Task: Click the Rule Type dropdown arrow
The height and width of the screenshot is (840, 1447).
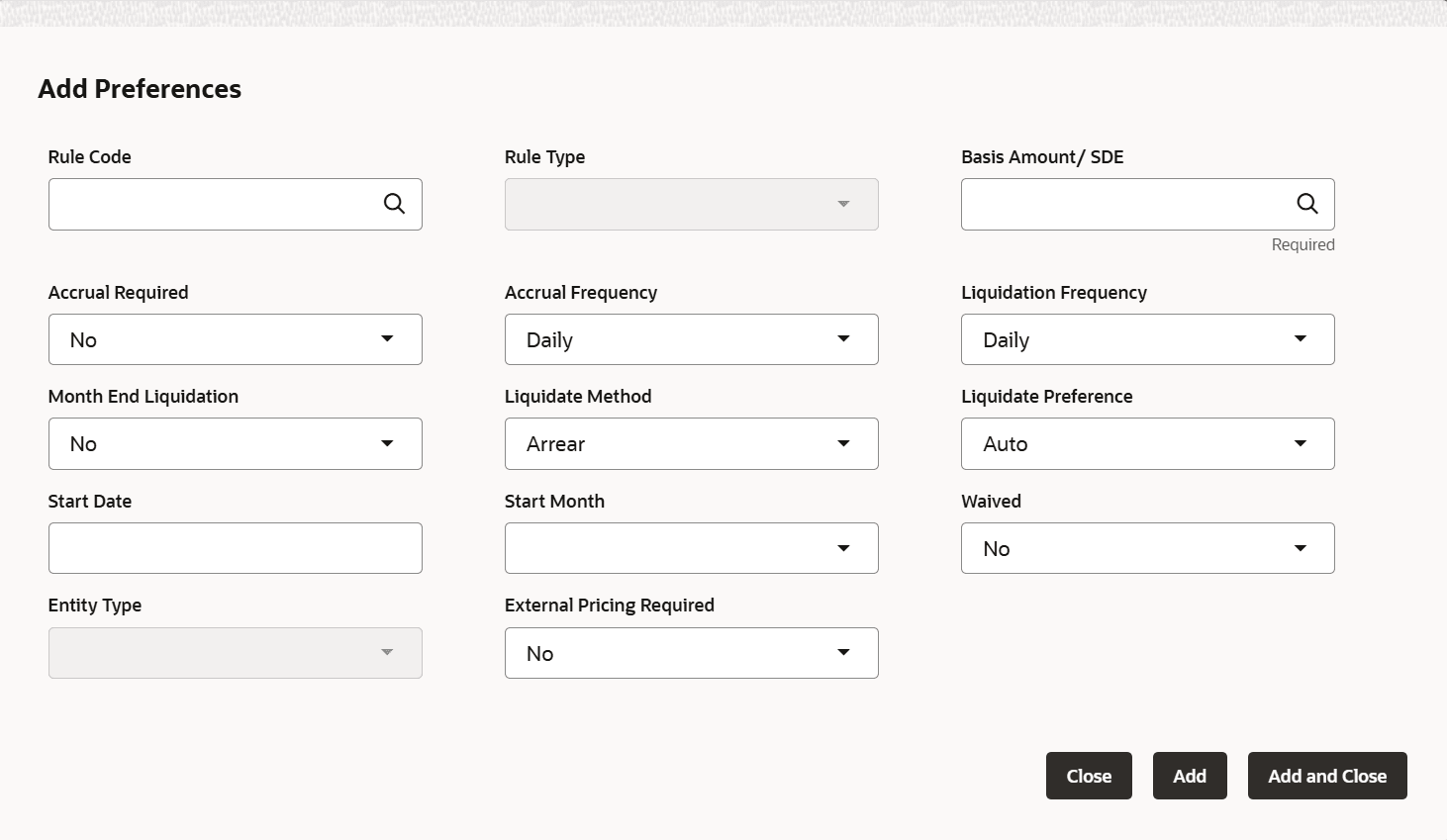Action: click(843, 204)
